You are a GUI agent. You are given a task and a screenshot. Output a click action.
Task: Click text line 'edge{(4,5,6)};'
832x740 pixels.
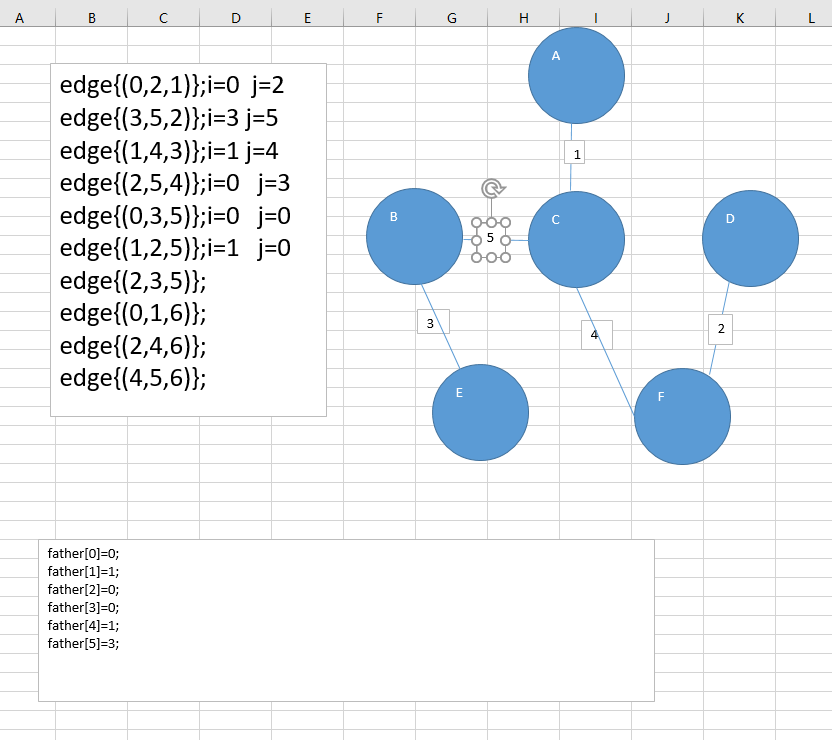[133, 378]
